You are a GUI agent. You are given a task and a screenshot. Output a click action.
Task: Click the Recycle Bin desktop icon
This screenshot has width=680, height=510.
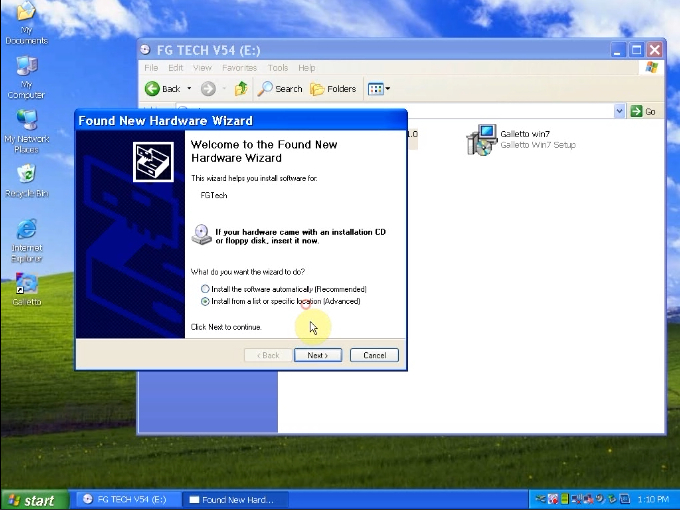(x=26, y=181)
